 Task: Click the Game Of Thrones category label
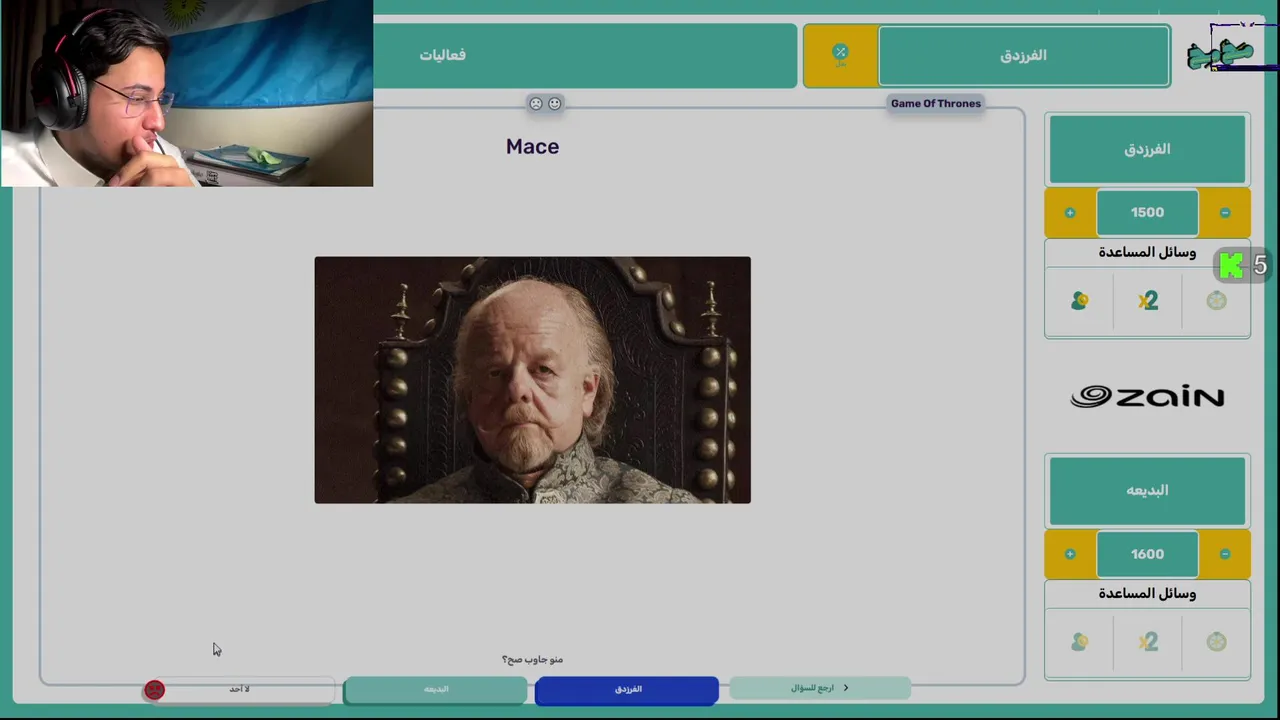coord(936,103)
